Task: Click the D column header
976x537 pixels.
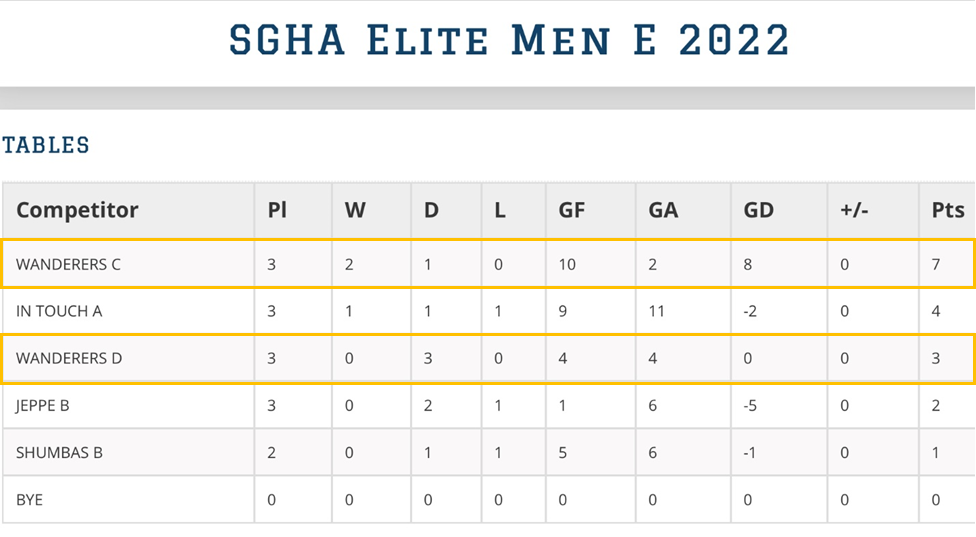Action: pyautogui.click(x=432, y=210)
